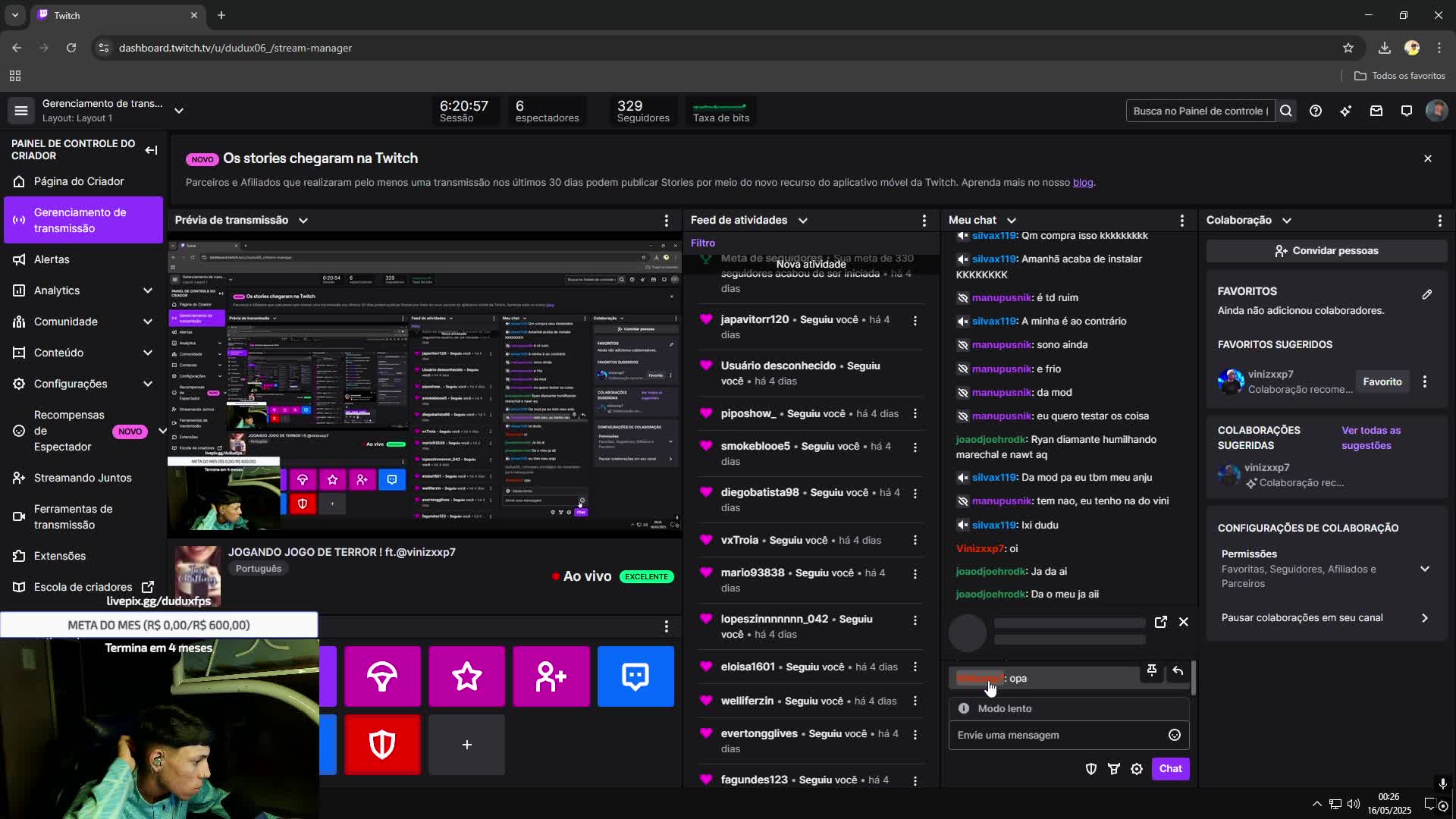The image size is (1456, 819).
Task: Open Meu chat panel dropdown
Action: [x=1012, y=221]
